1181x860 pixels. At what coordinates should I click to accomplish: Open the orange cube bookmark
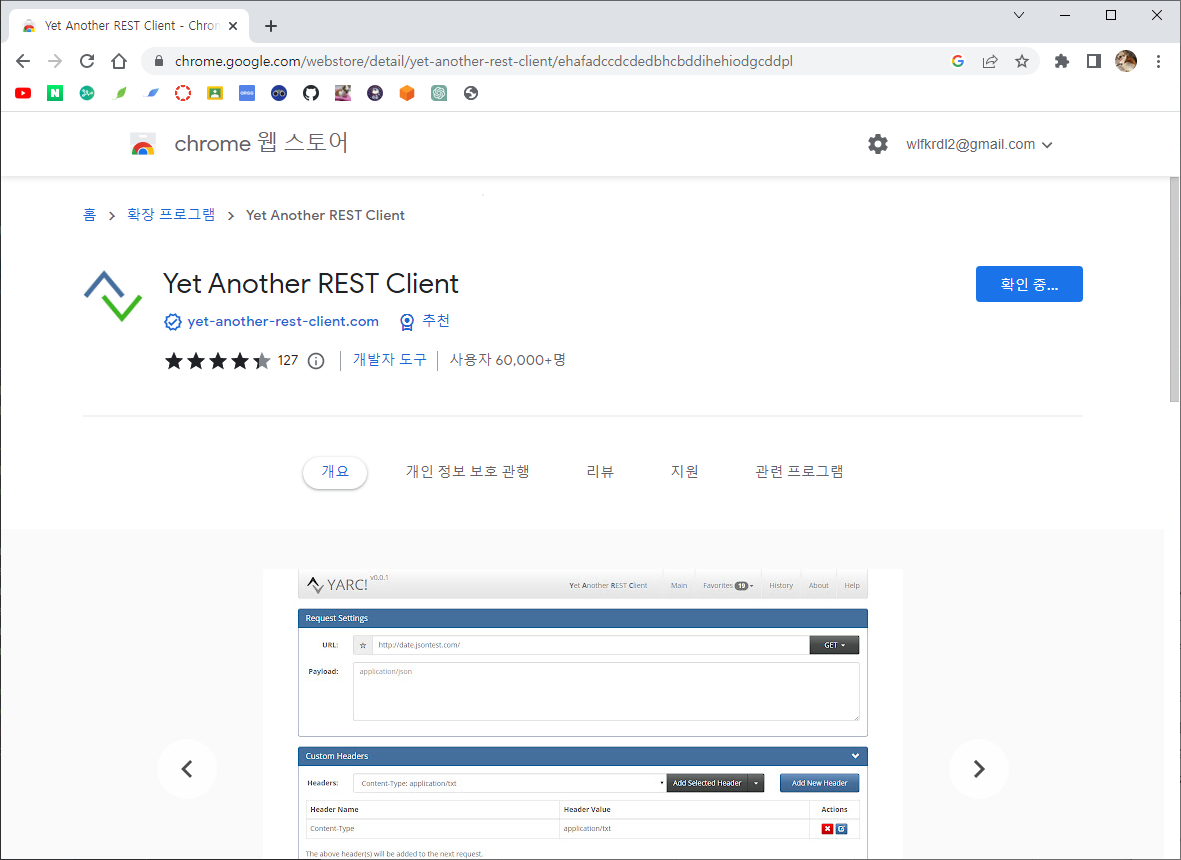[407, 93]
